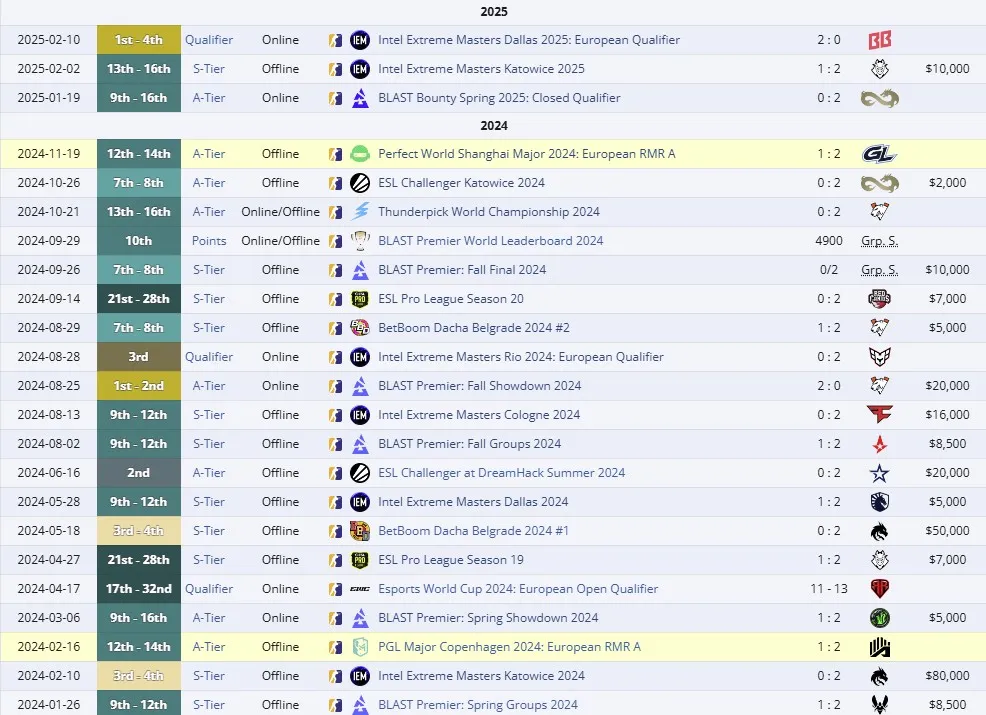Click the G2 opponent logo in Katowice 2025 row
The width and height of the screenshot is (986, 715).
click(x=880, y=69)
